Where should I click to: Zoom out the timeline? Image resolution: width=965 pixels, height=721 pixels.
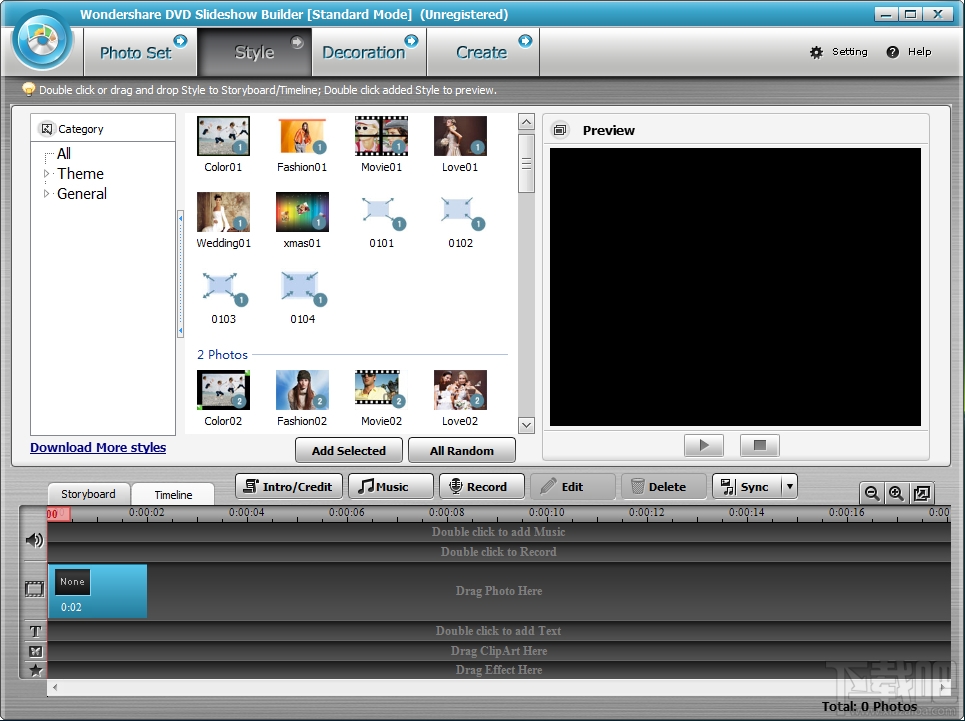click(x=871, y=493)
